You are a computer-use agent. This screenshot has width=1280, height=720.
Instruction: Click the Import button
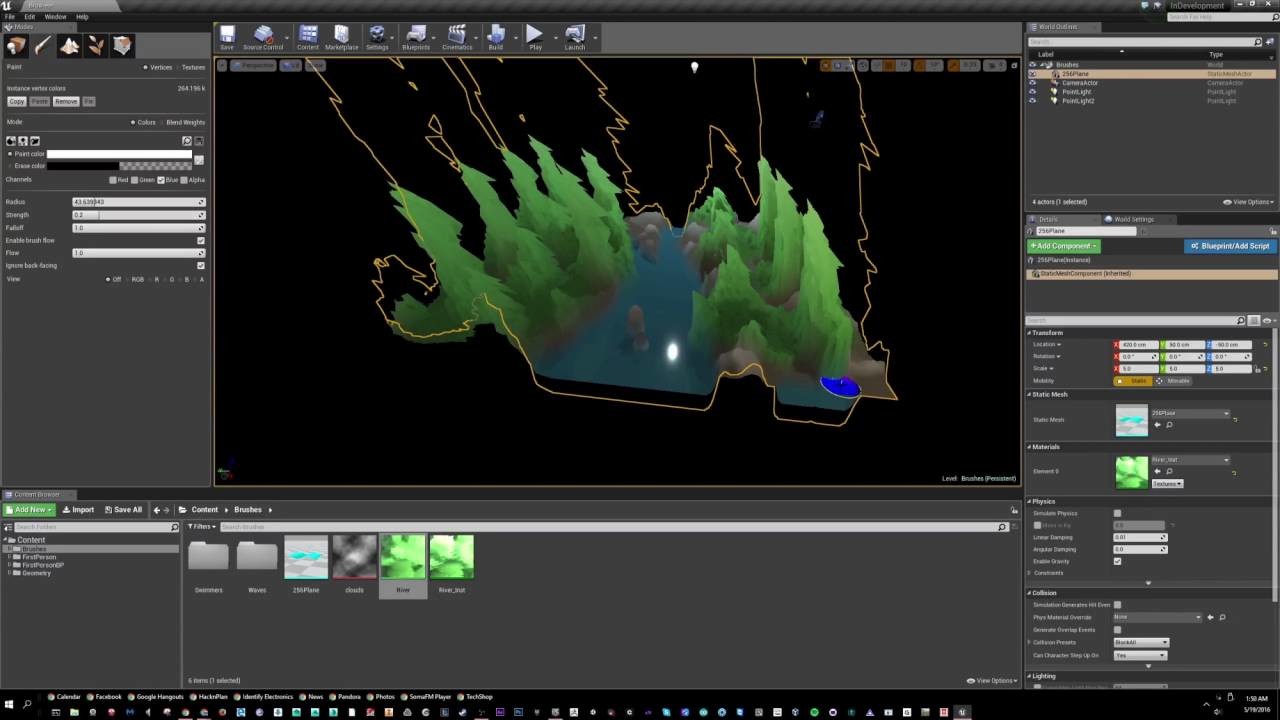point(78,510)
